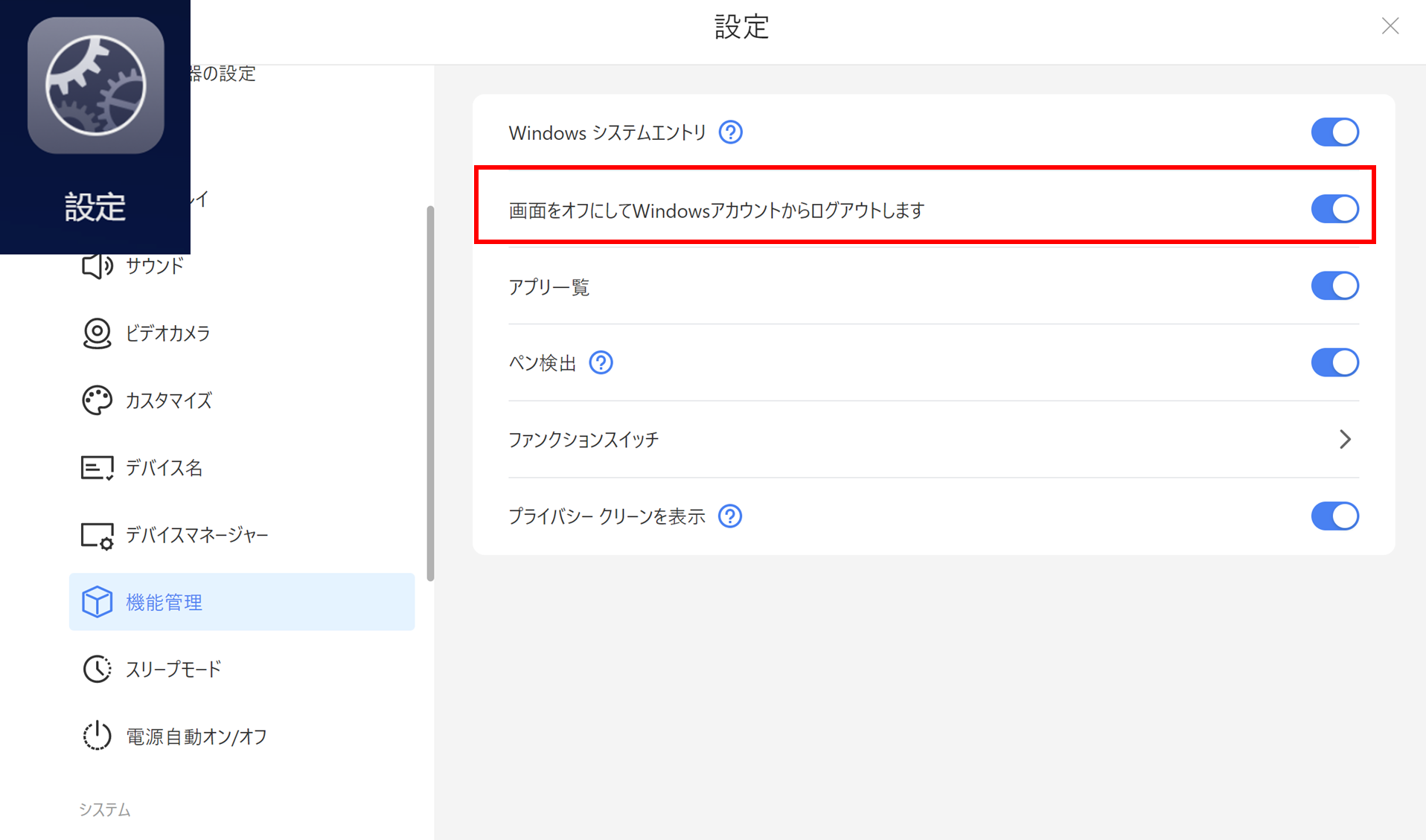The width and height of the screenshot is (1426, 840).
Task: Open the スリープモード menu item
Action: (173, 669)
